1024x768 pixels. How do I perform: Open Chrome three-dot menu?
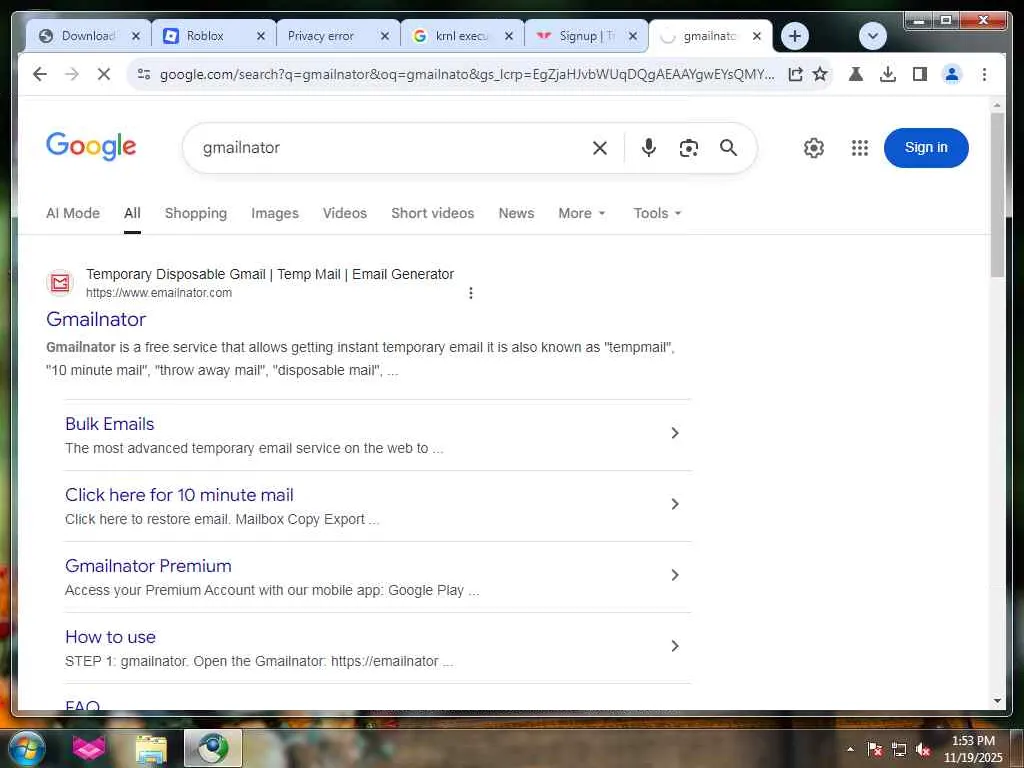tap(984, 74)
